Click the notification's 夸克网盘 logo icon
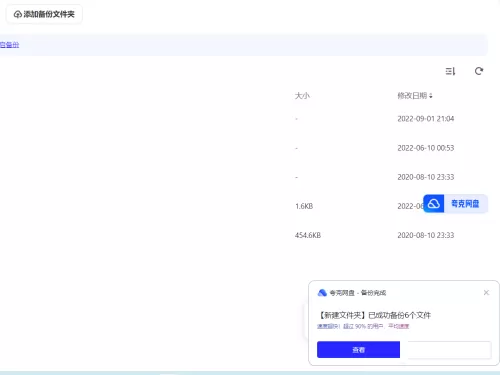This screenshot has height=375, width=500. 322,293
